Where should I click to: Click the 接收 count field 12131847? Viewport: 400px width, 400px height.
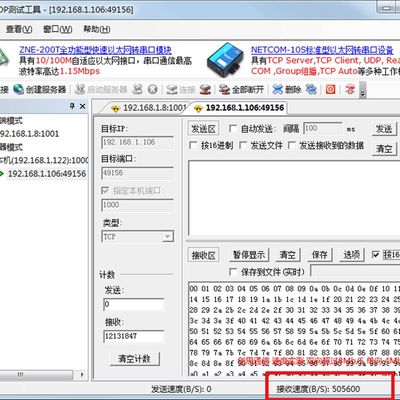click(134, 336)
